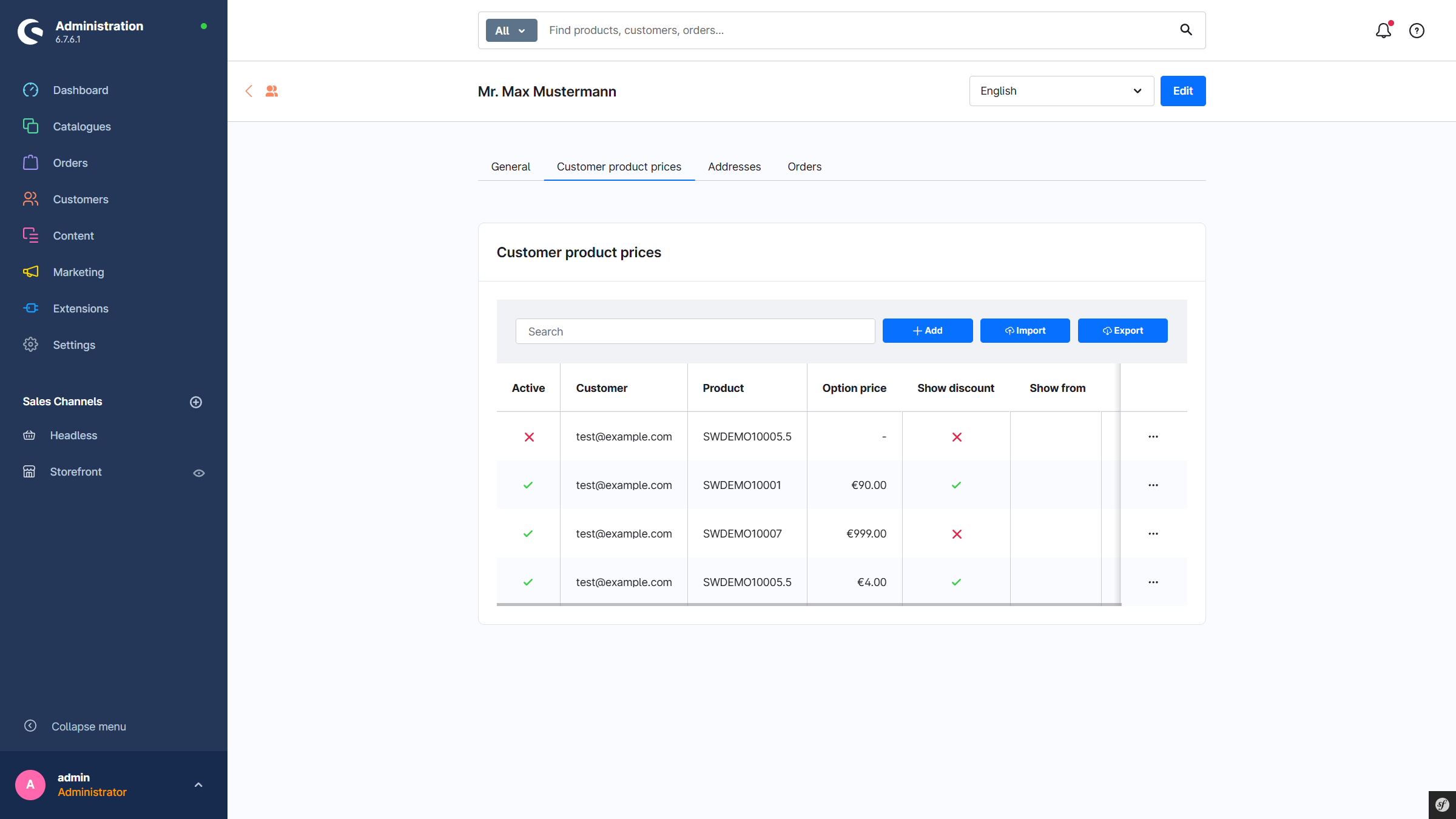Click the horizontal scrollbar under the table
Screen dimensions: 1456x819
(808, 604)
